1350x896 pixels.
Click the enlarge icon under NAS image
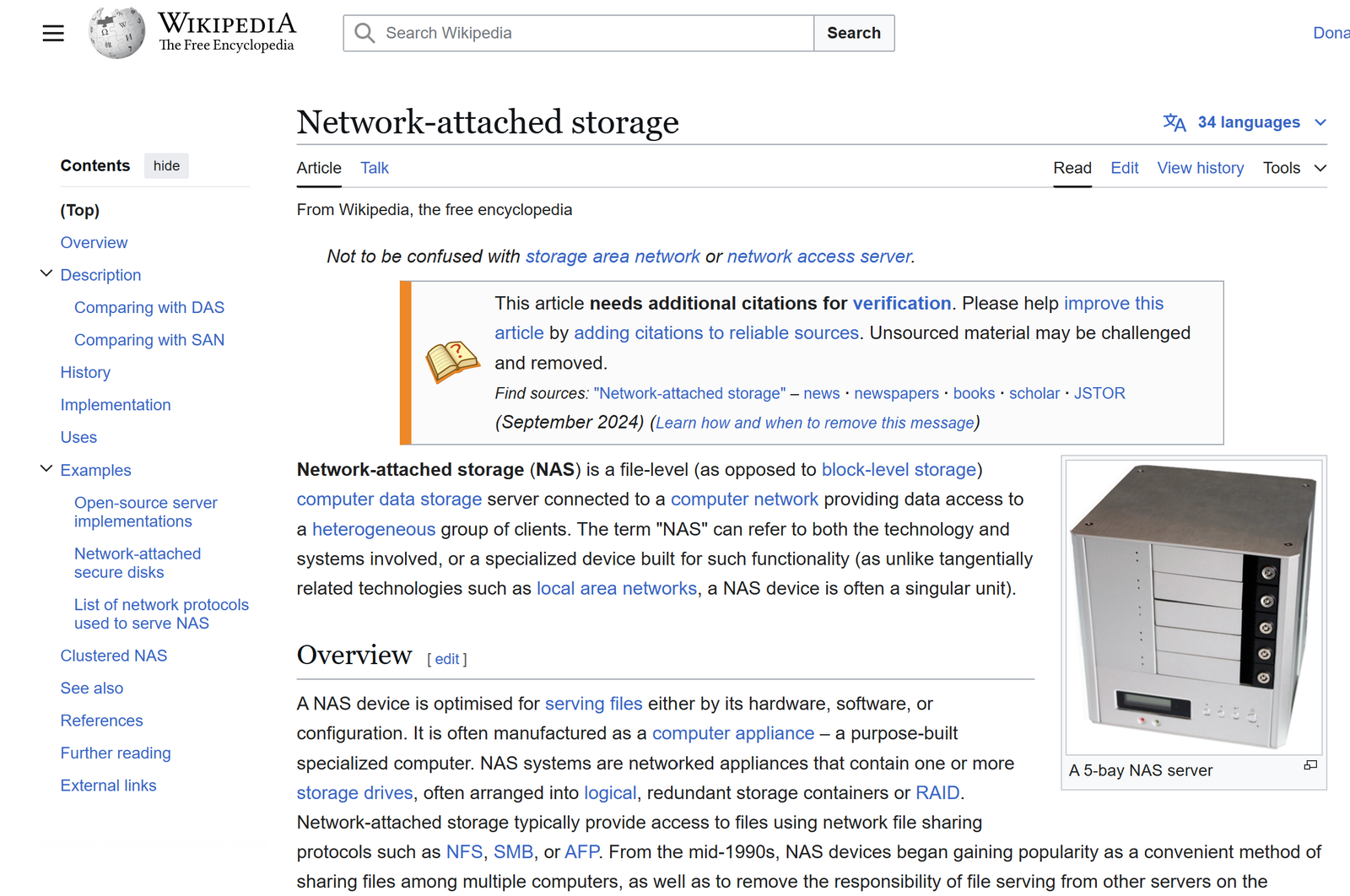tap(1309, 765)
